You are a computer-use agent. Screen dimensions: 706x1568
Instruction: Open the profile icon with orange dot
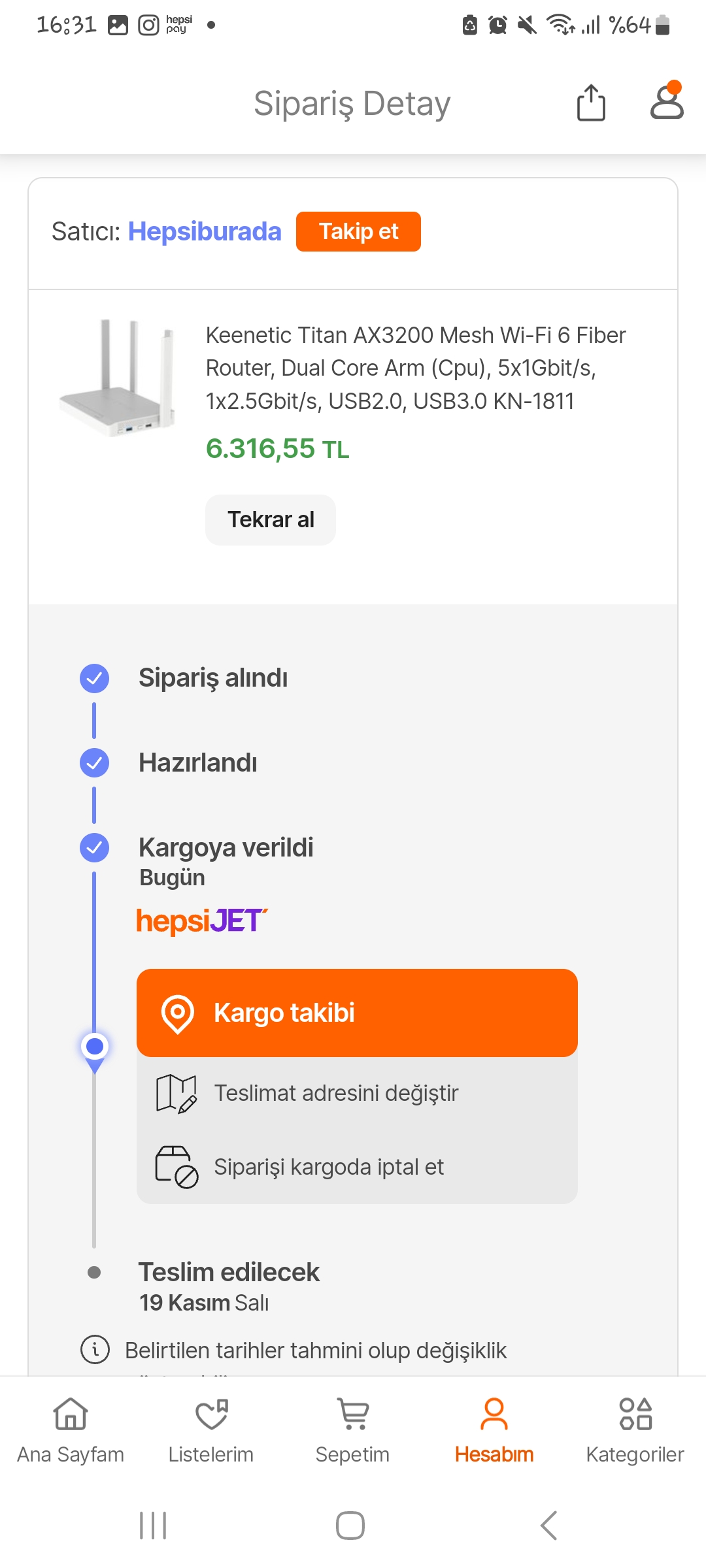tap(667, 101)
